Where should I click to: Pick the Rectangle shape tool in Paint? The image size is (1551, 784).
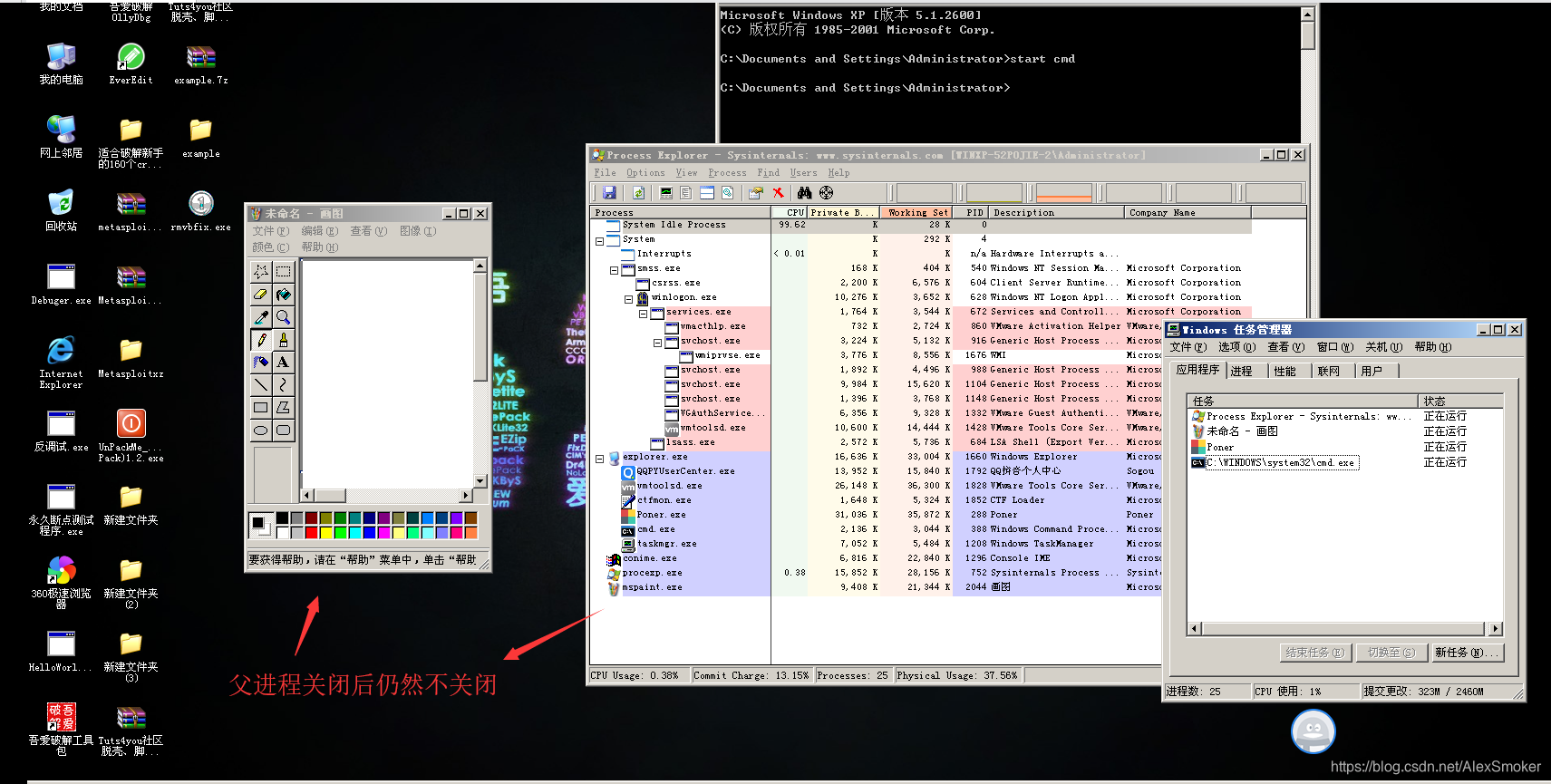click(x=261, y=407)
